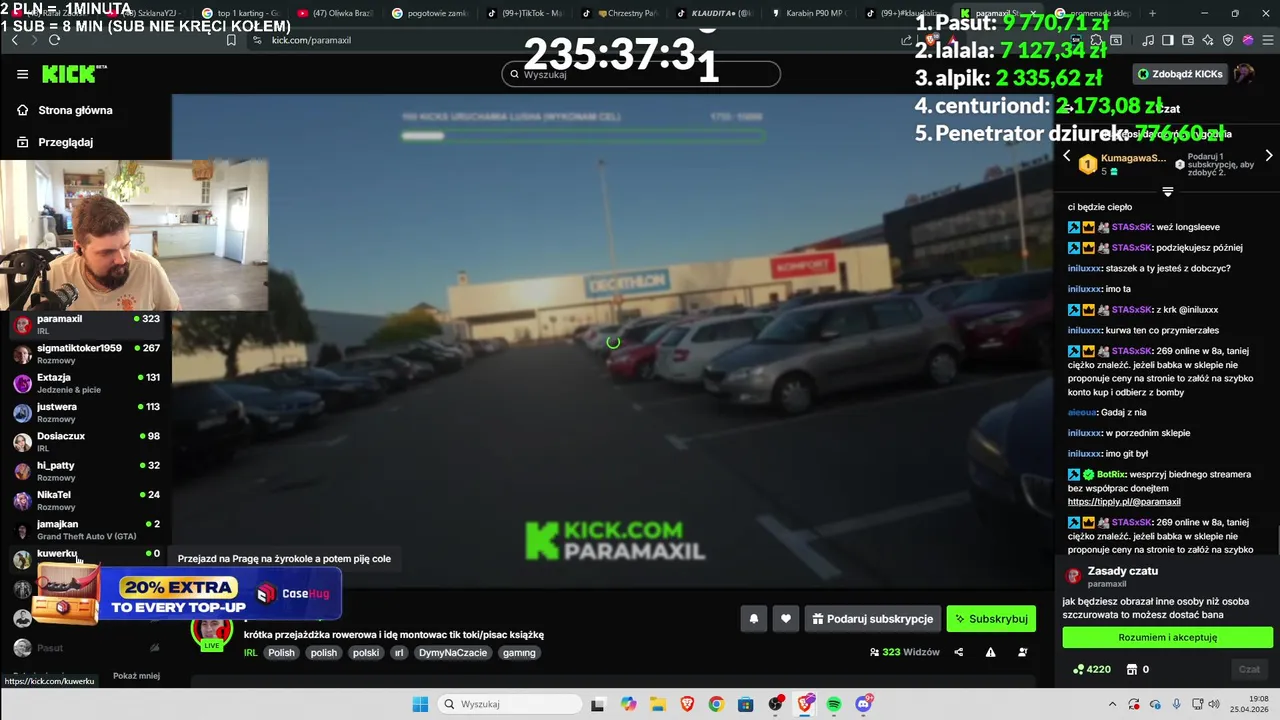This screenshot has width=1280, height=720.
Task: Click the disabled Czat send button
Action: (1249, 670)
